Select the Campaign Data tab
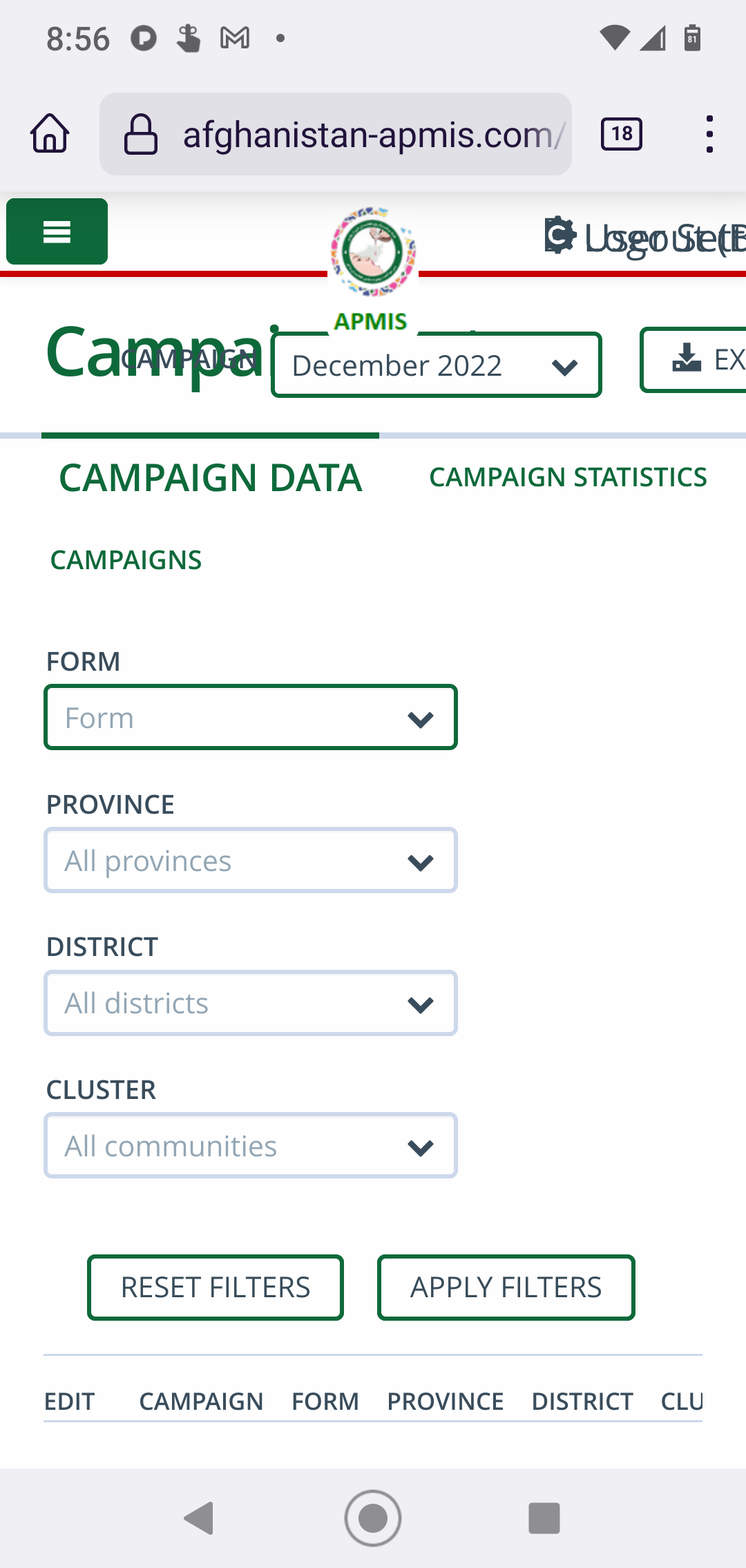 [211, 477]
